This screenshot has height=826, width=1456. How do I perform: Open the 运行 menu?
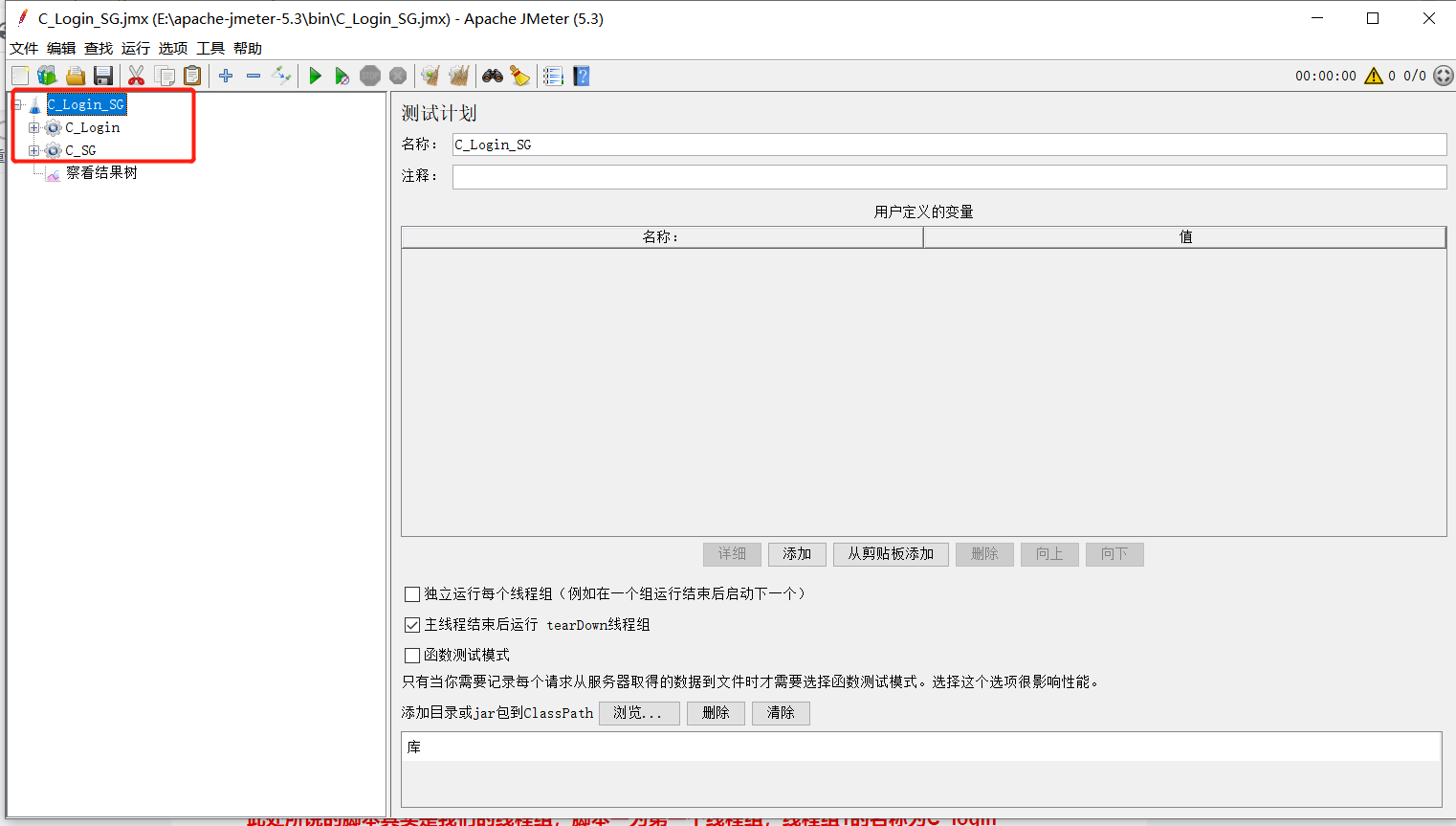click(135, 48)
